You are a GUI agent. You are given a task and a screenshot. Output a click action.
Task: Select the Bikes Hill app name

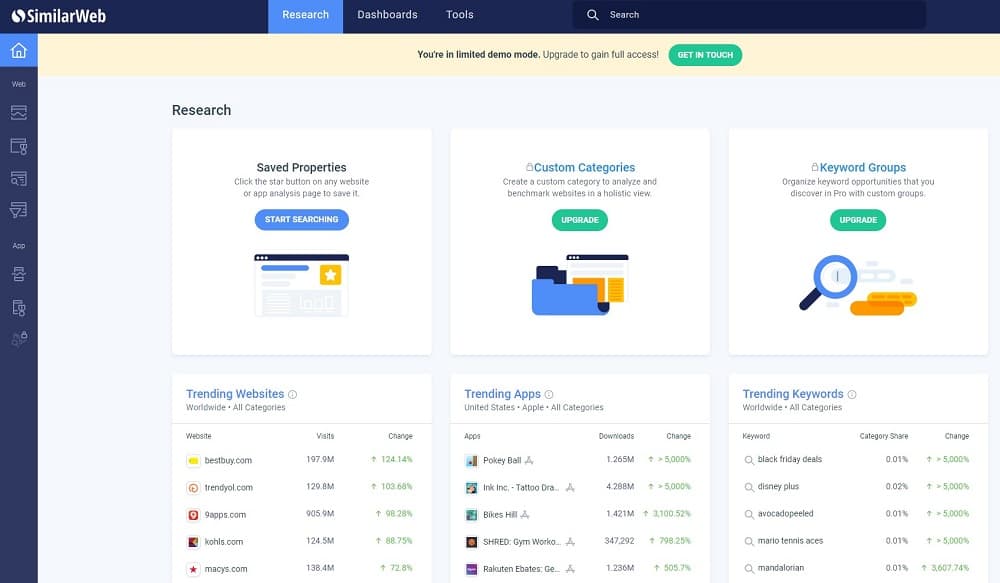point(500,515)
